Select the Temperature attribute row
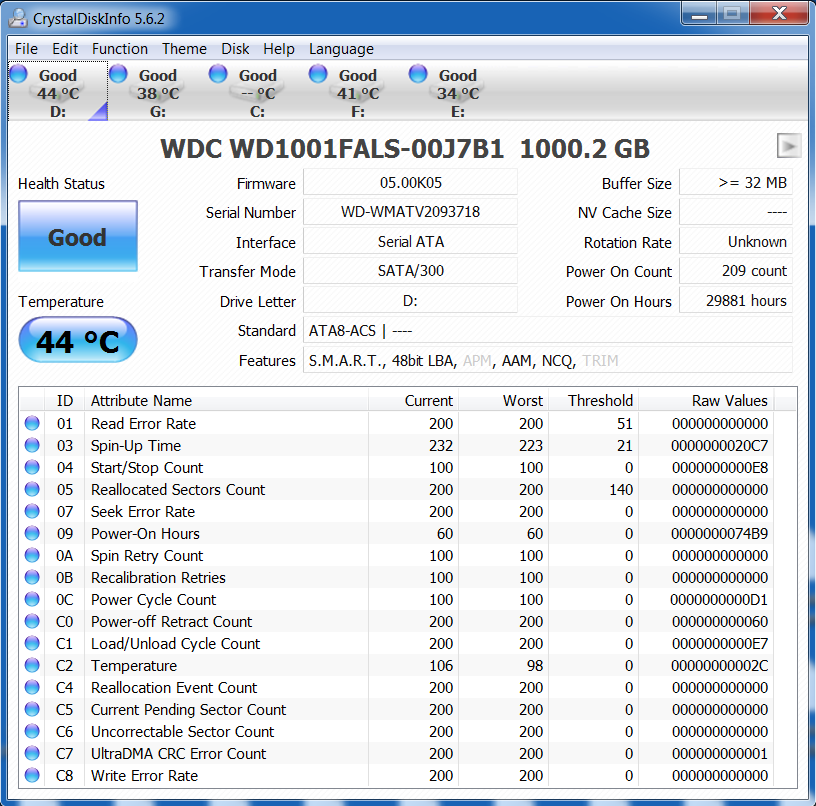The height and width of the screenshot is (806, 816). click(134, 665)
